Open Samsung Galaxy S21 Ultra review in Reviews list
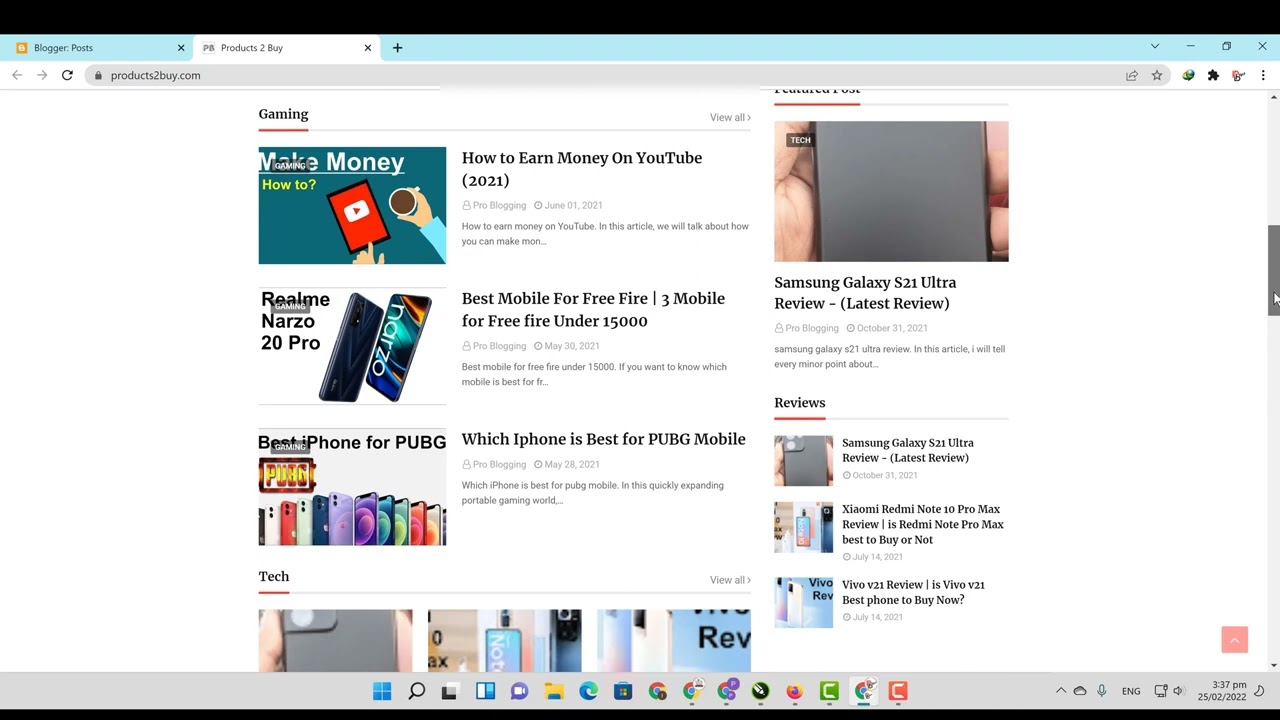The height and width of the screenshot is (720, 1280). coord(908,450)
